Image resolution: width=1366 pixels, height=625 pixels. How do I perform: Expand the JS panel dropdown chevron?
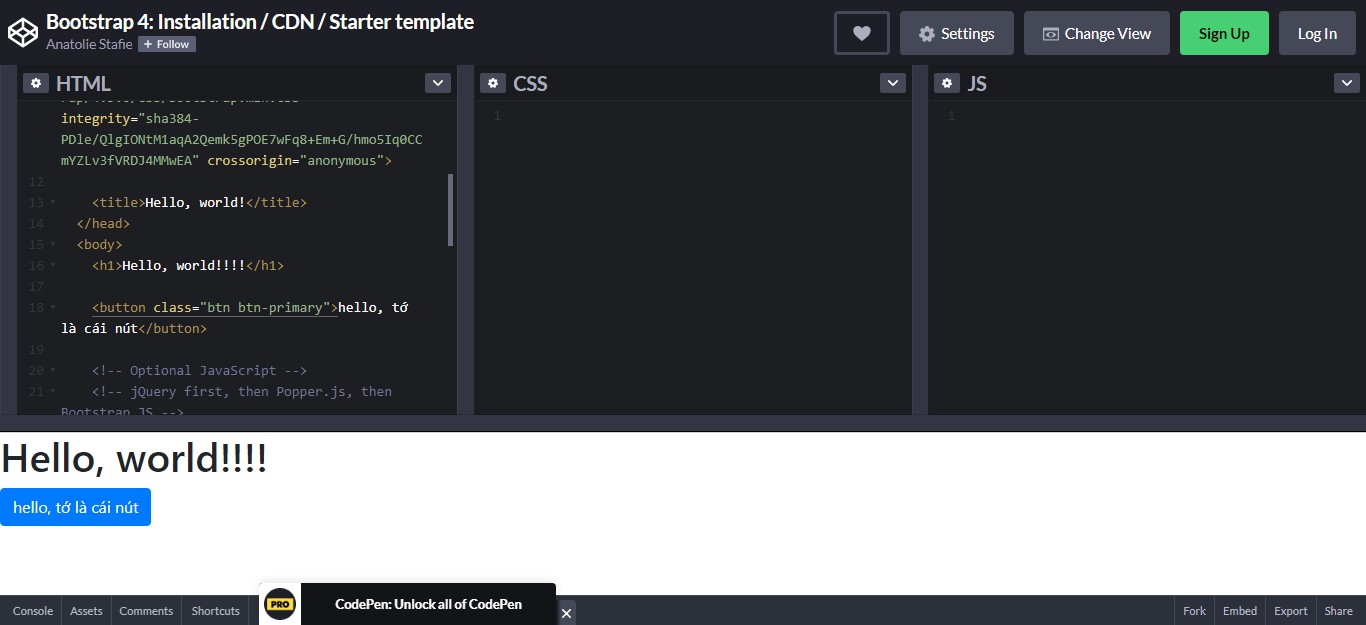[1347, 83]
